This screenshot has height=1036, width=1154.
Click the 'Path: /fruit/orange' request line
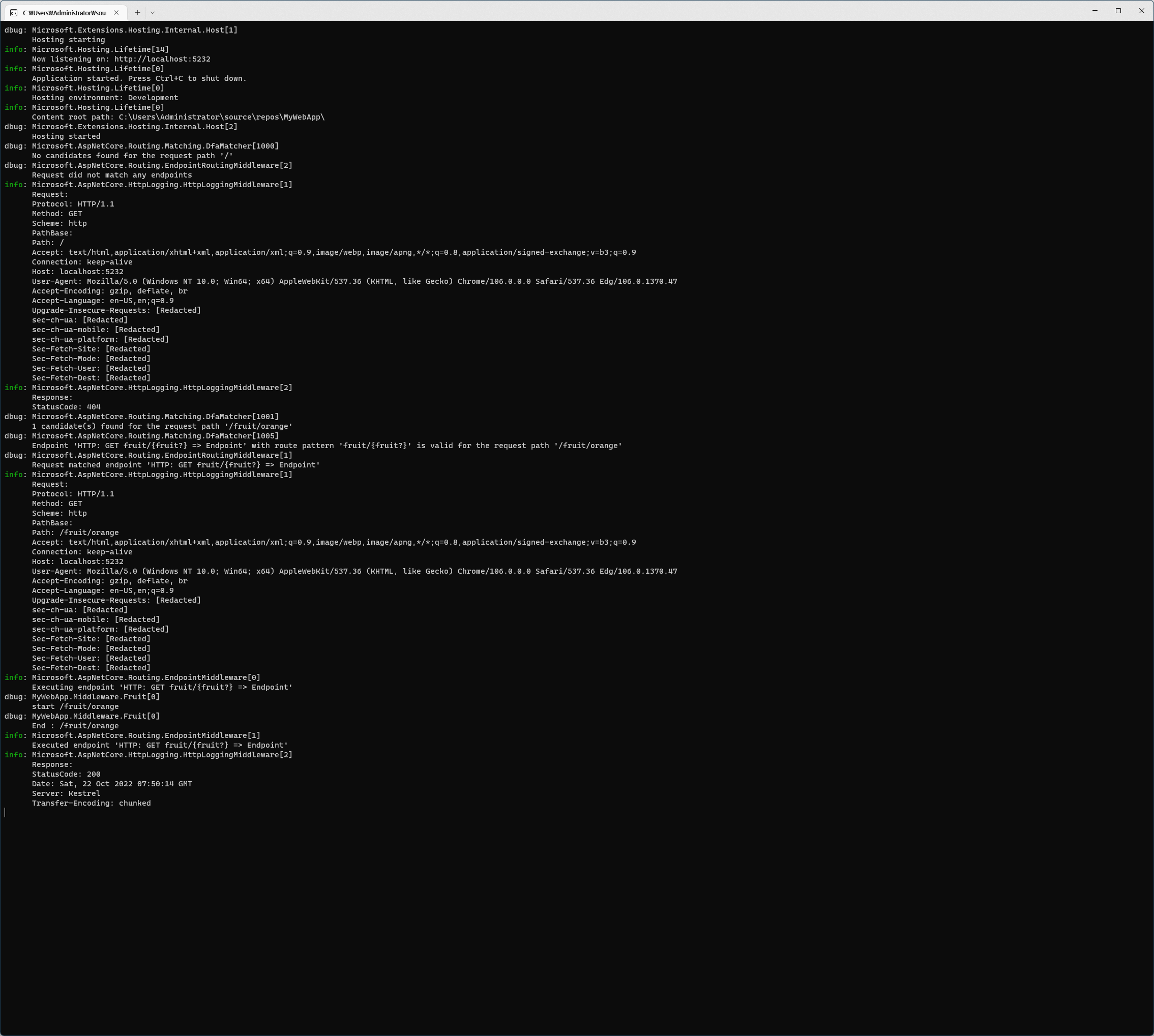pos(75,533)
